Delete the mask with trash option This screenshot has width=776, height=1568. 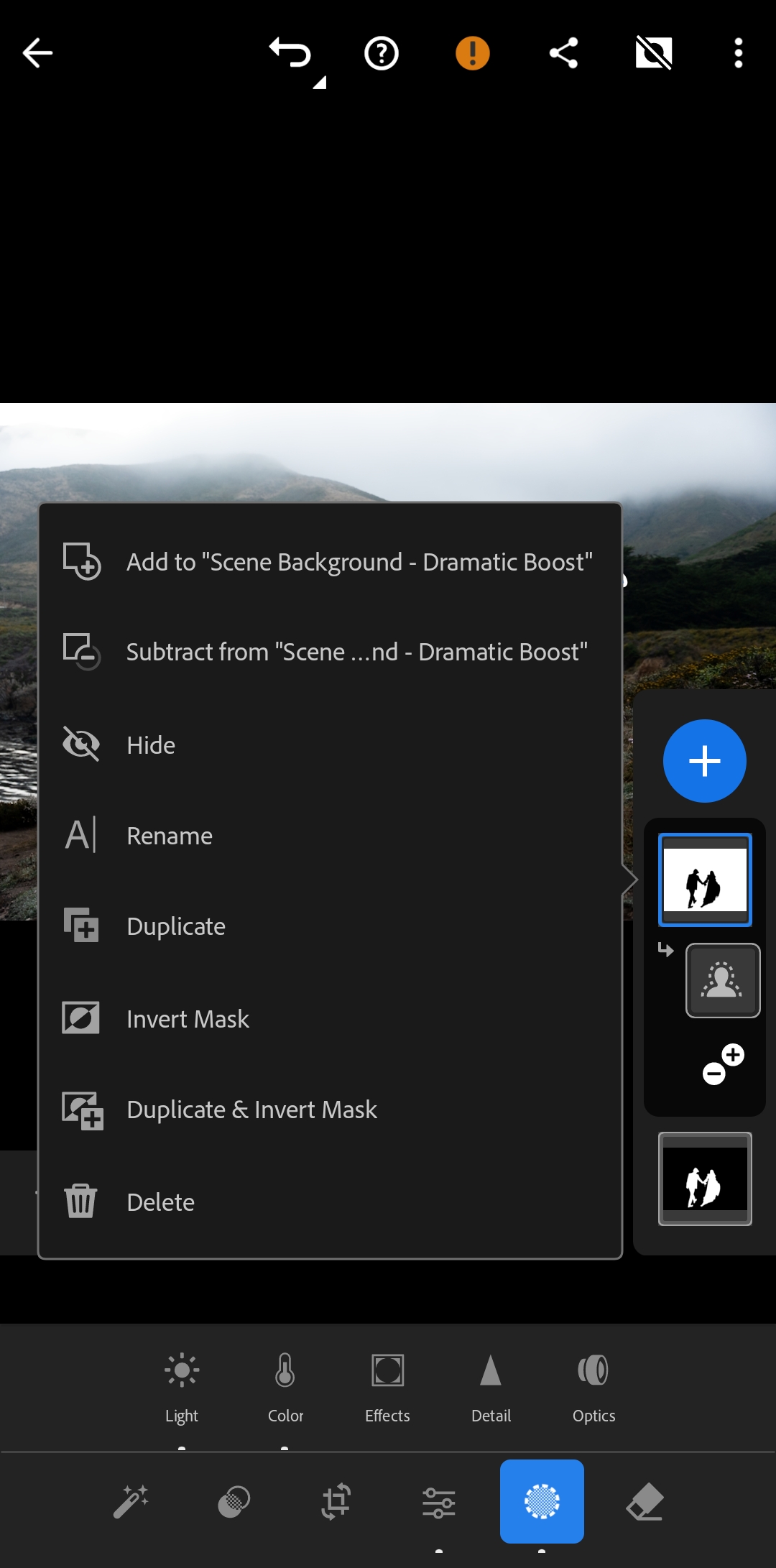160,1202
